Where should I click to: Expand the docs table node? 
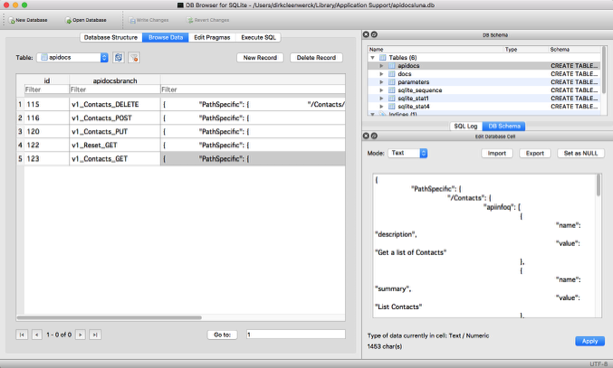click(x=381, y=74)
